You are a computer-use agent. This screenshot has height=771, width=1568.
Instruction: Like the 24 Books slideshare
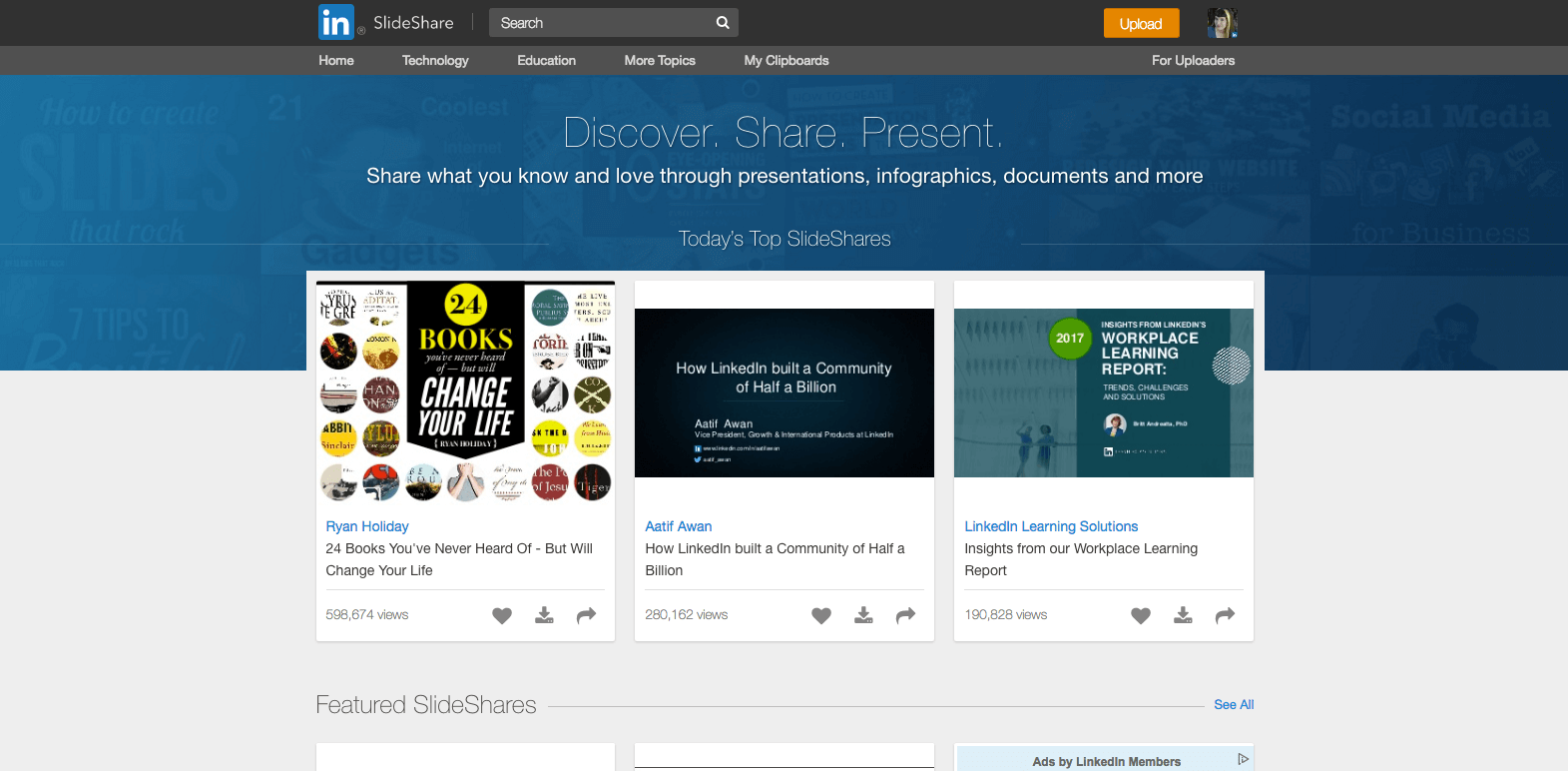click(x=502, y=615)
